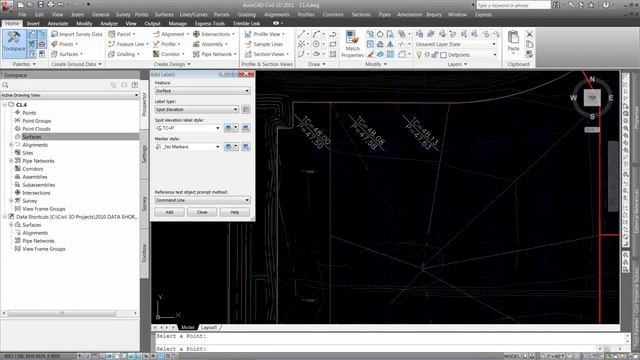
Task: Select Surfaces in Prospector tree
Action: [32, 137]
